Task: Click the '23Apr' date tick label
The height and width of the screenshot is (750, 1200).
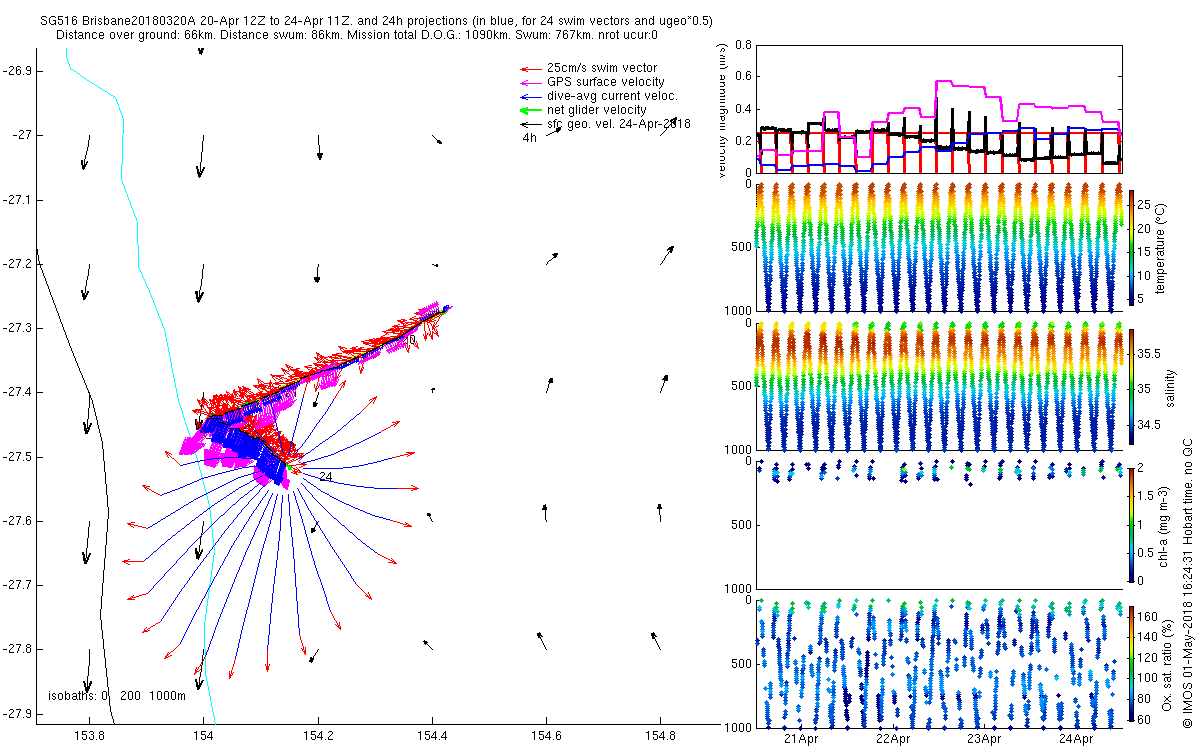Action: point(985,739)
